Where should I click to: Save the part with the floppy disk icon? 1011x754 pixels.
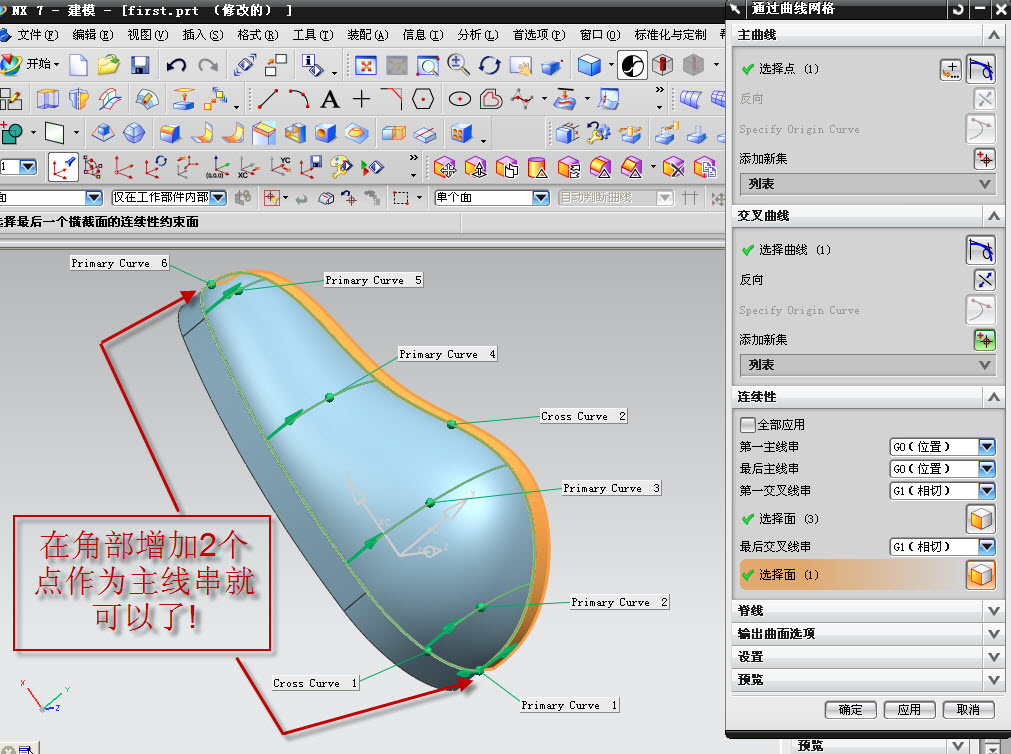coord(140,64)
